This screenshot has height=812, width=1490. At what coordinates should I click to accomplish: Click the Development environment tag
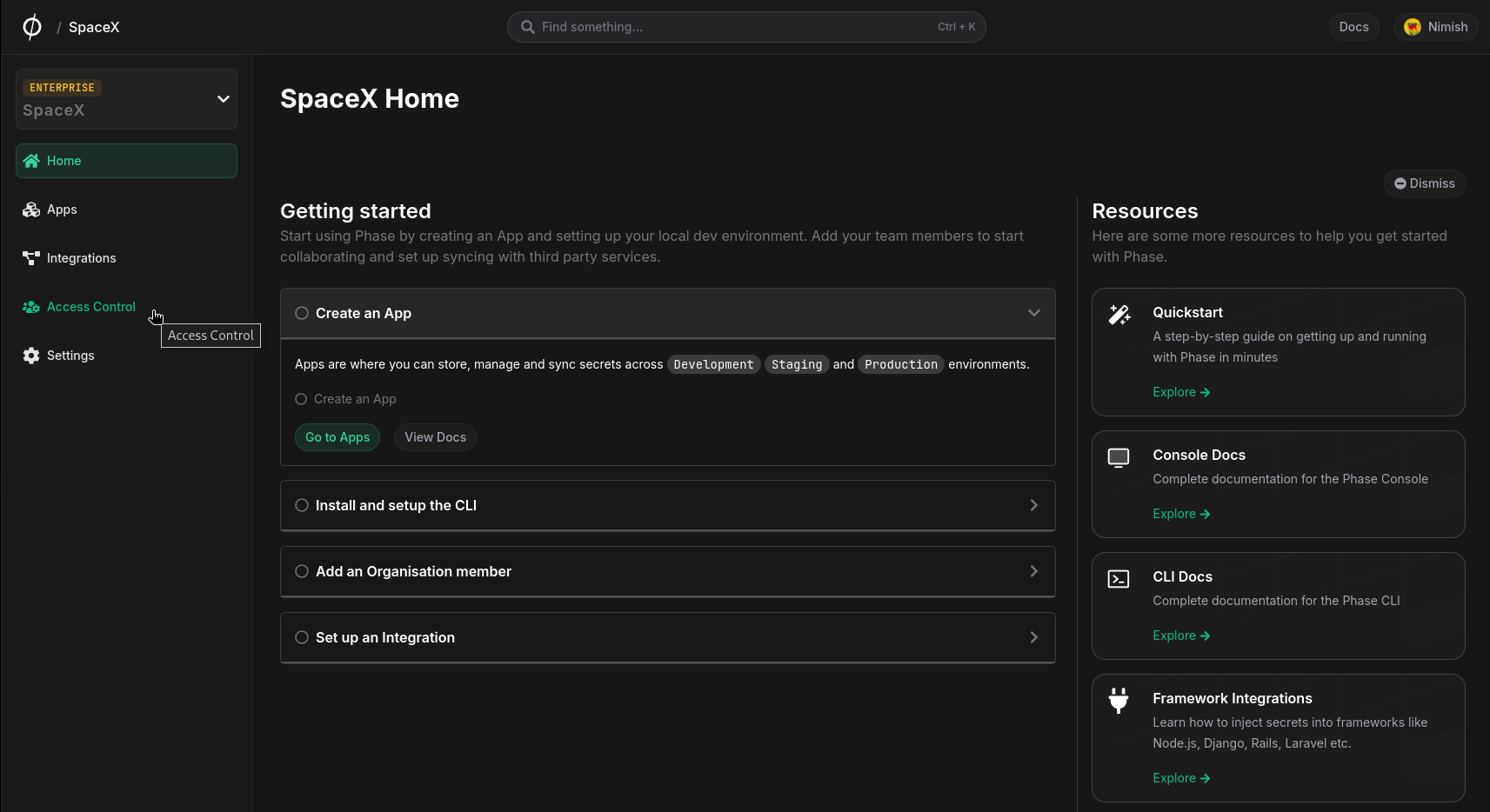(x=713, y=364)
